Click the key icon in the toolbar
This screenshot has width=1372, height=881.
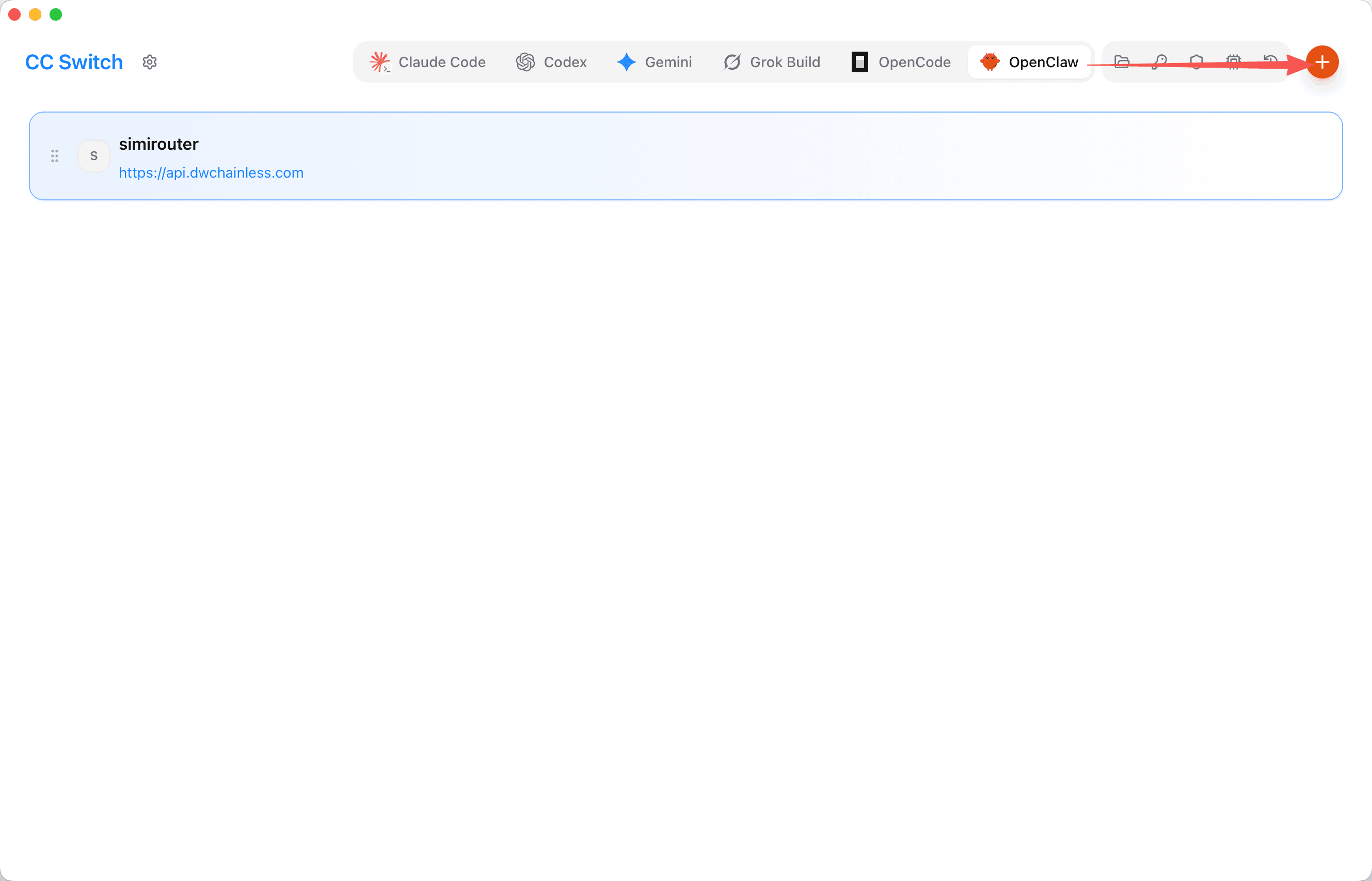point(1159,62)
